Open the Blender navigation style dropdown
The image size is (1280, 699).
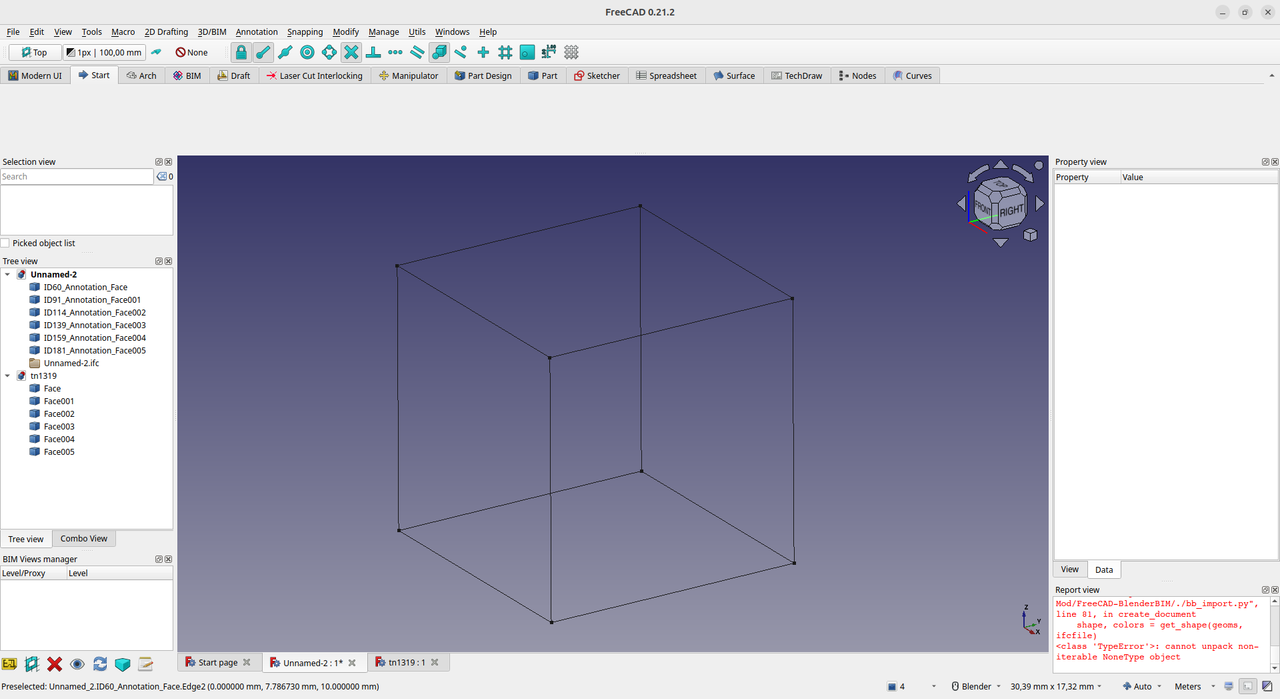pos(976,686)
